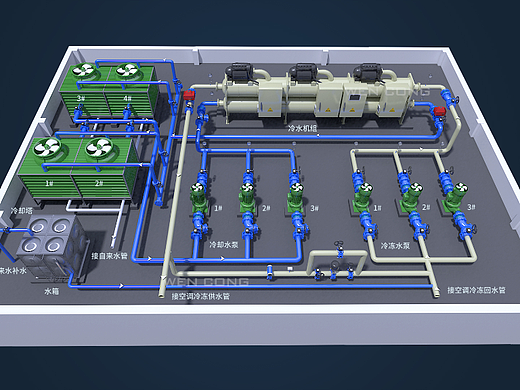Click the 冷却水泵 label

pyautogui.click(x=224, y=245)
